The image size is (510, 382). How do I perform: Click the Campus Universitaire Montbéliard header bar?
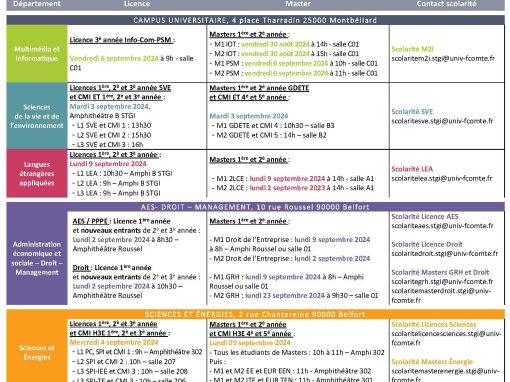click(255, 20)
